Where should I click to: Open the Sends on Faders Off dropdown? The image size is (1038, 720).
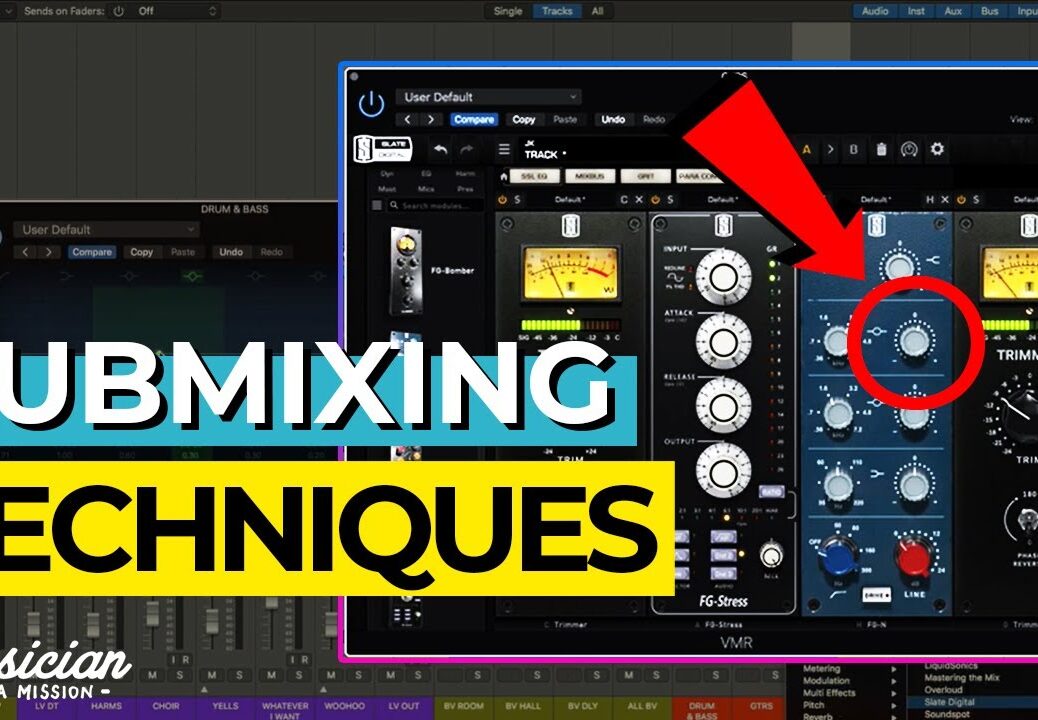175,11
